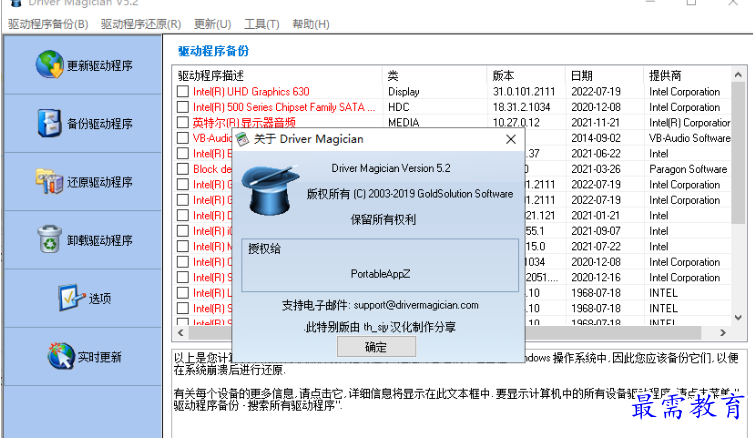
Task: Tick the checkbox in the 2020-12-16 row
Action: [182, 277]
